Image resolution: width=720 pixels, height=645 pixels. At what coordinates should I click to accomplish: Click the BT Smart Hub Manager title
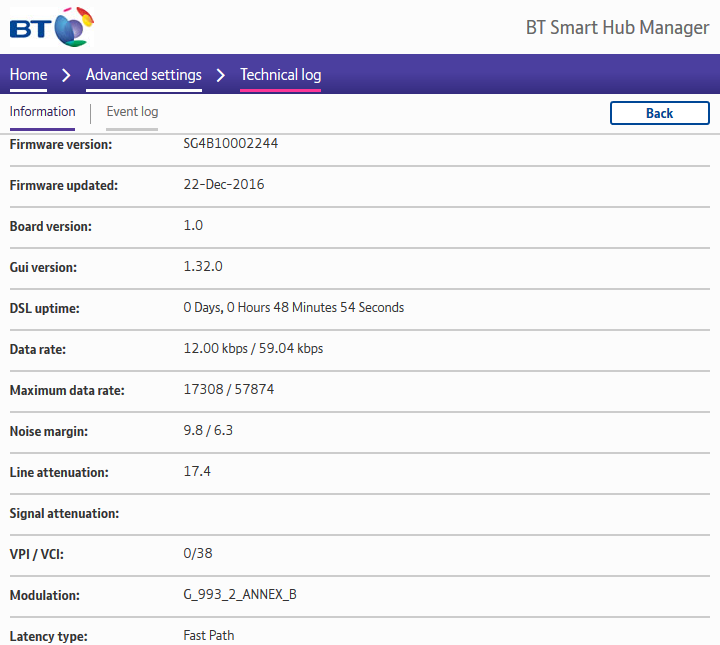click(x=618, y=28)
